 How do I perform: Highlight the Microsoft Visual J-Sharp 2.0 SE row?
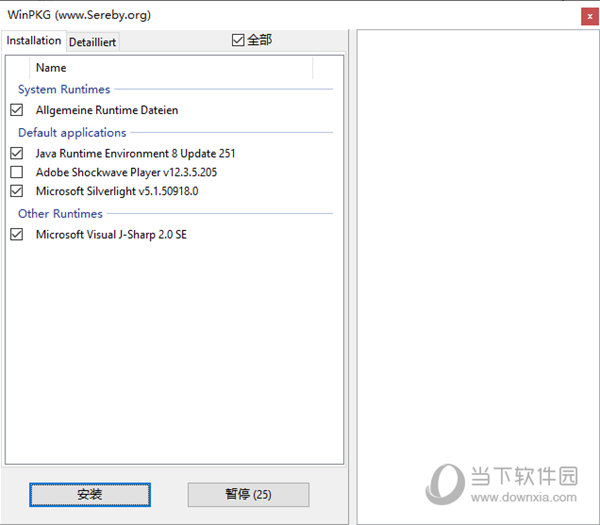[111, 235]
